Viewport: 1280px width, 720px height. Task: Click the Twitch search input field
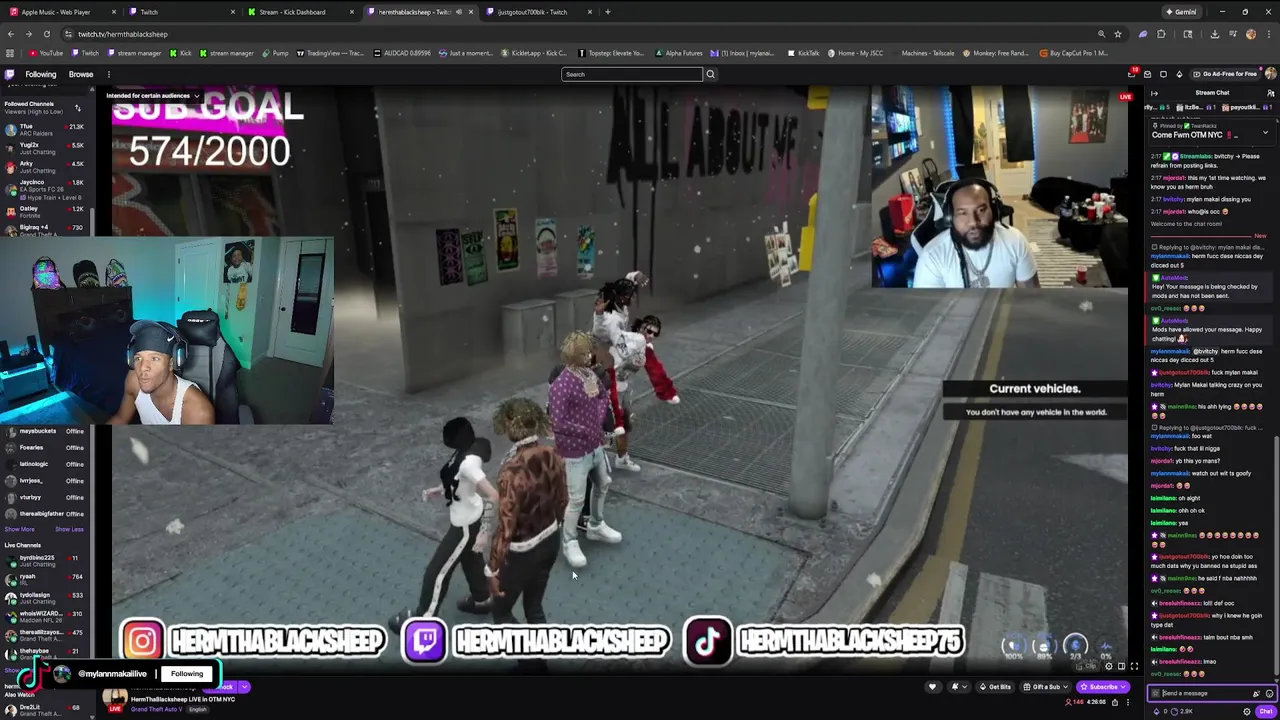coord(632,74)
